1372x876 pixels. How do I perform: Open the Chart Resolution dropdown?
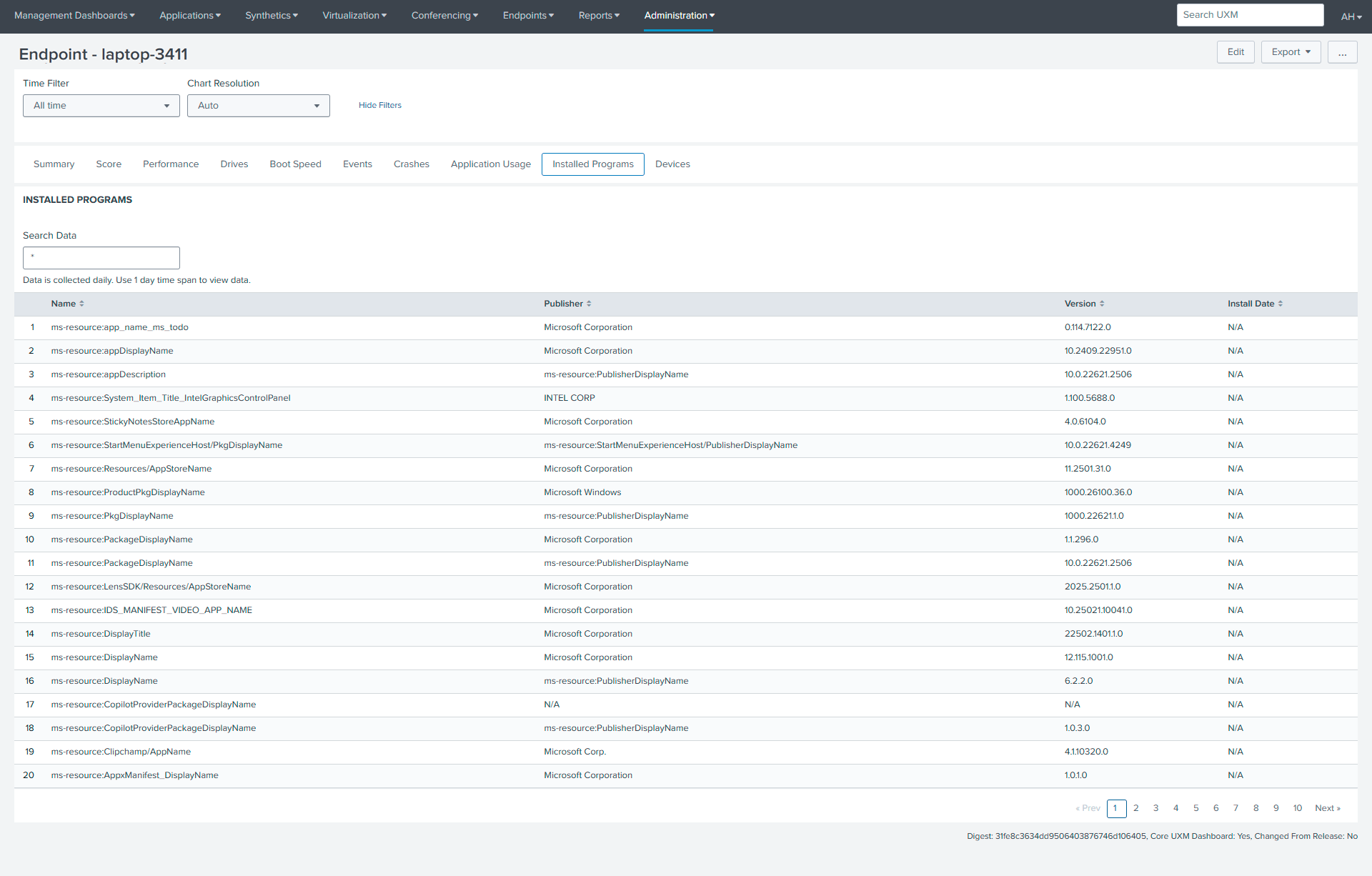coord(259,106)
